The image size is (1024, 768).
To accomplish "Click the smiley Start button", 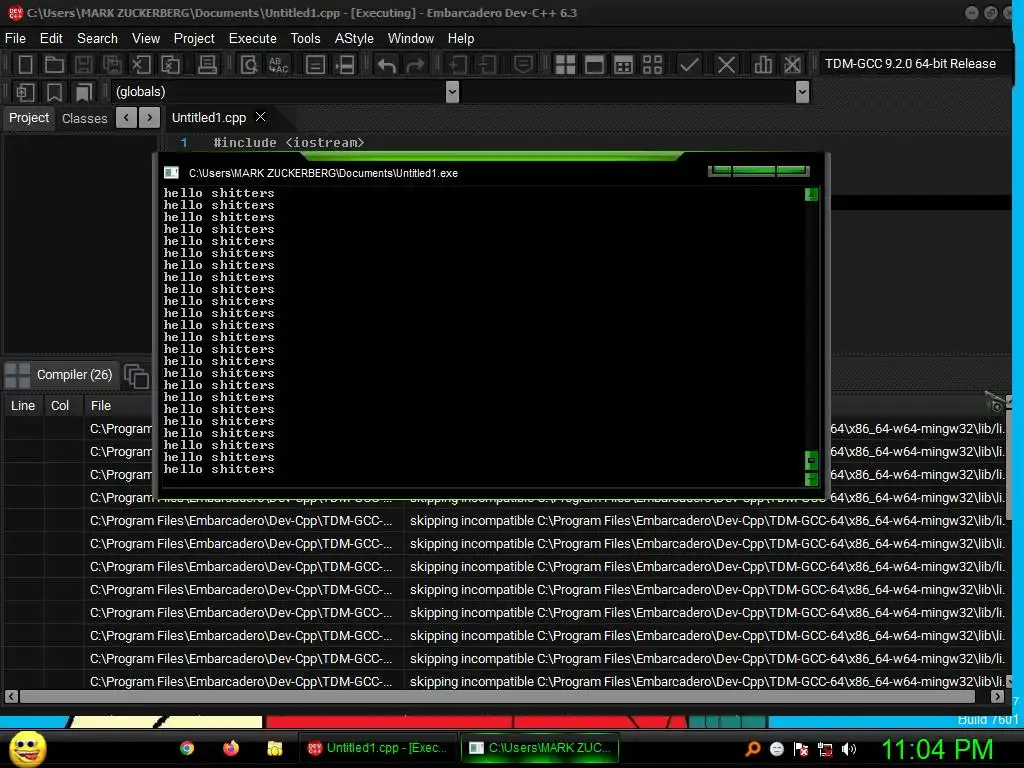I will (x=27, y=748).
